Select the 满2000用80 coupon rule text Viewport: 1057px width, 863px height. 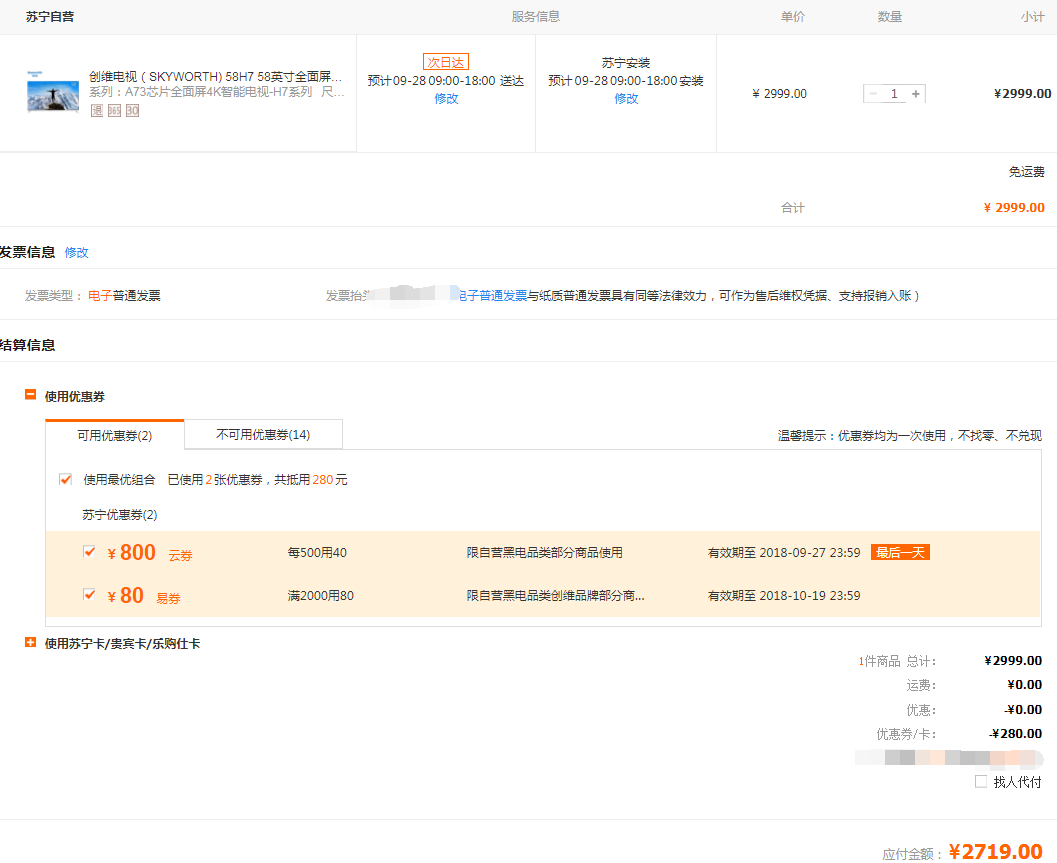[x=320, y=596]
